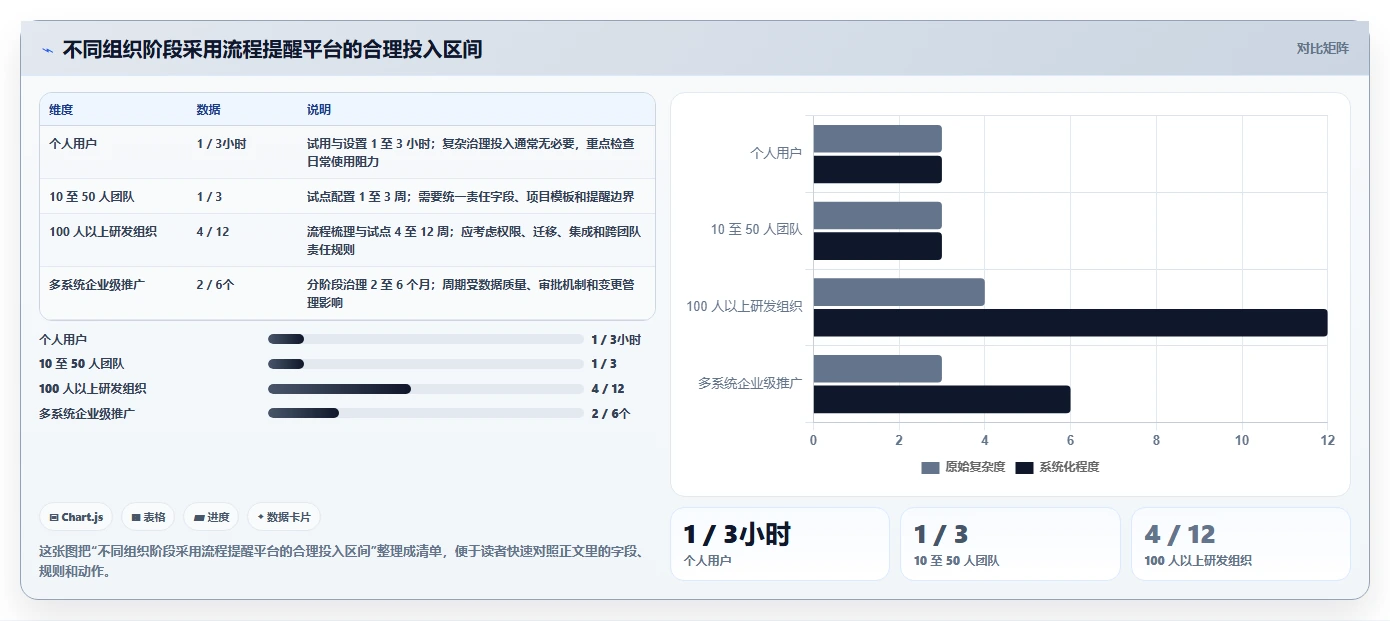
Task: Click the 100 人以上研发组织 chart axis label
Action: tap(744, 307)
